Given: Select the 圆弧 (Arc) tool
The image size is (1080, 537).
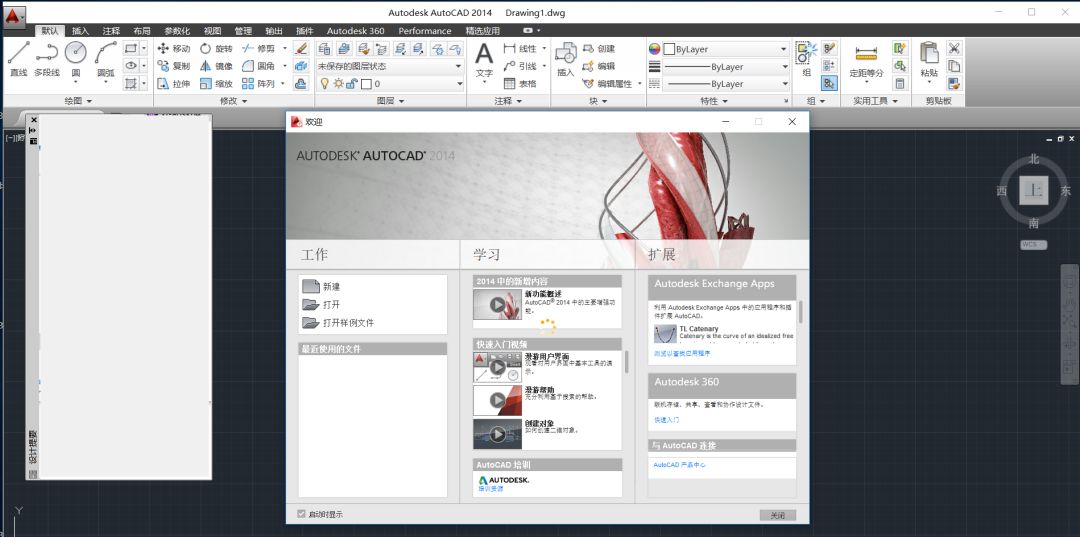Looking at the screenshot, I should pos(105,59).
